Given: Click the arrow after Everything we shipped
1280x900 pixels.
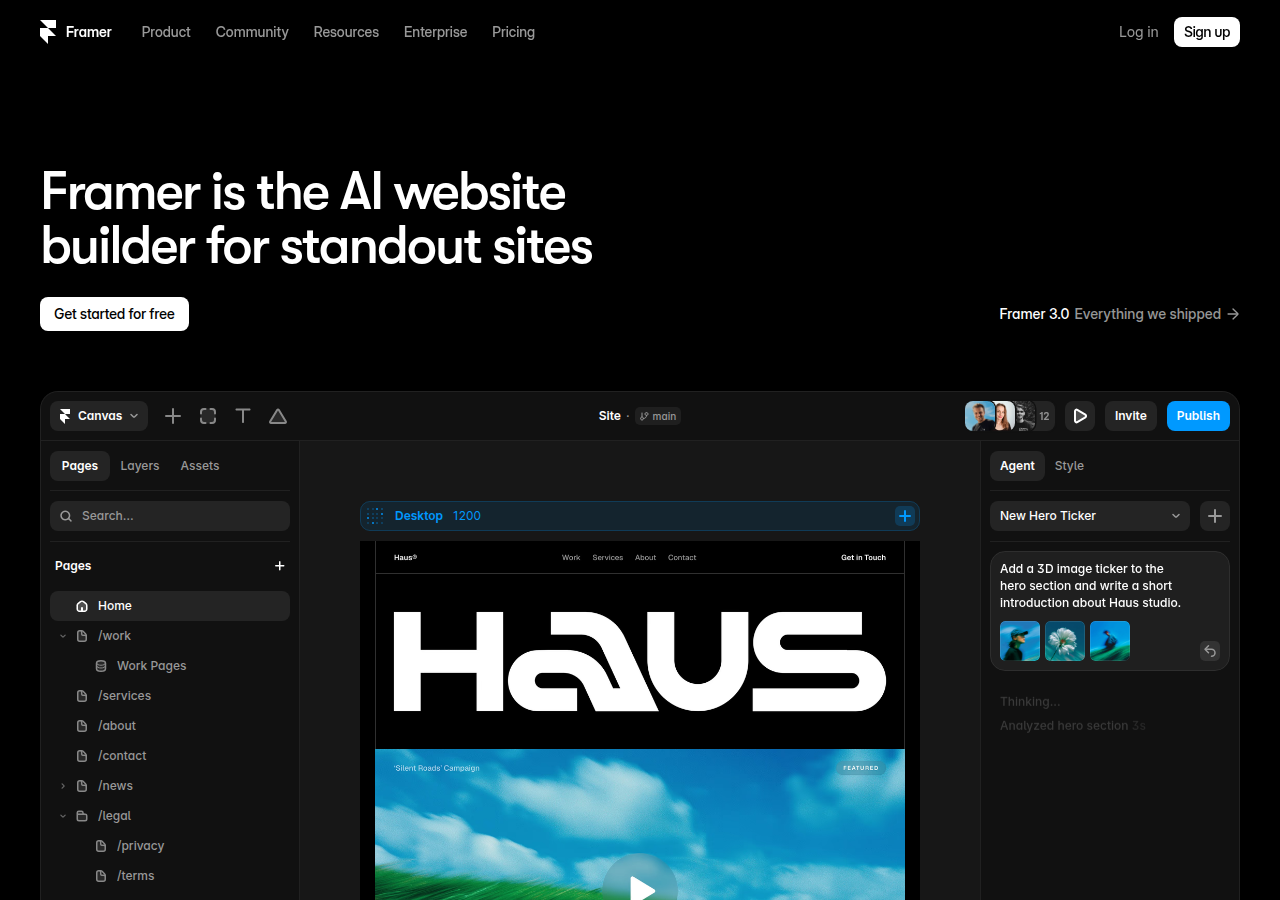Looking at the screenshot, I should tap(1233, 314).
